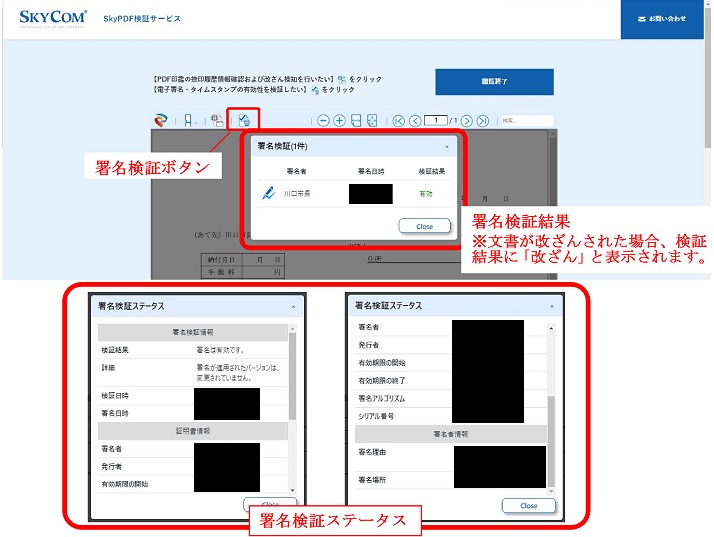The width and height of the screenshot is (714, 537).
Task: Close the 署名検証(1件) dialog with its X
Action: [447, 147]
